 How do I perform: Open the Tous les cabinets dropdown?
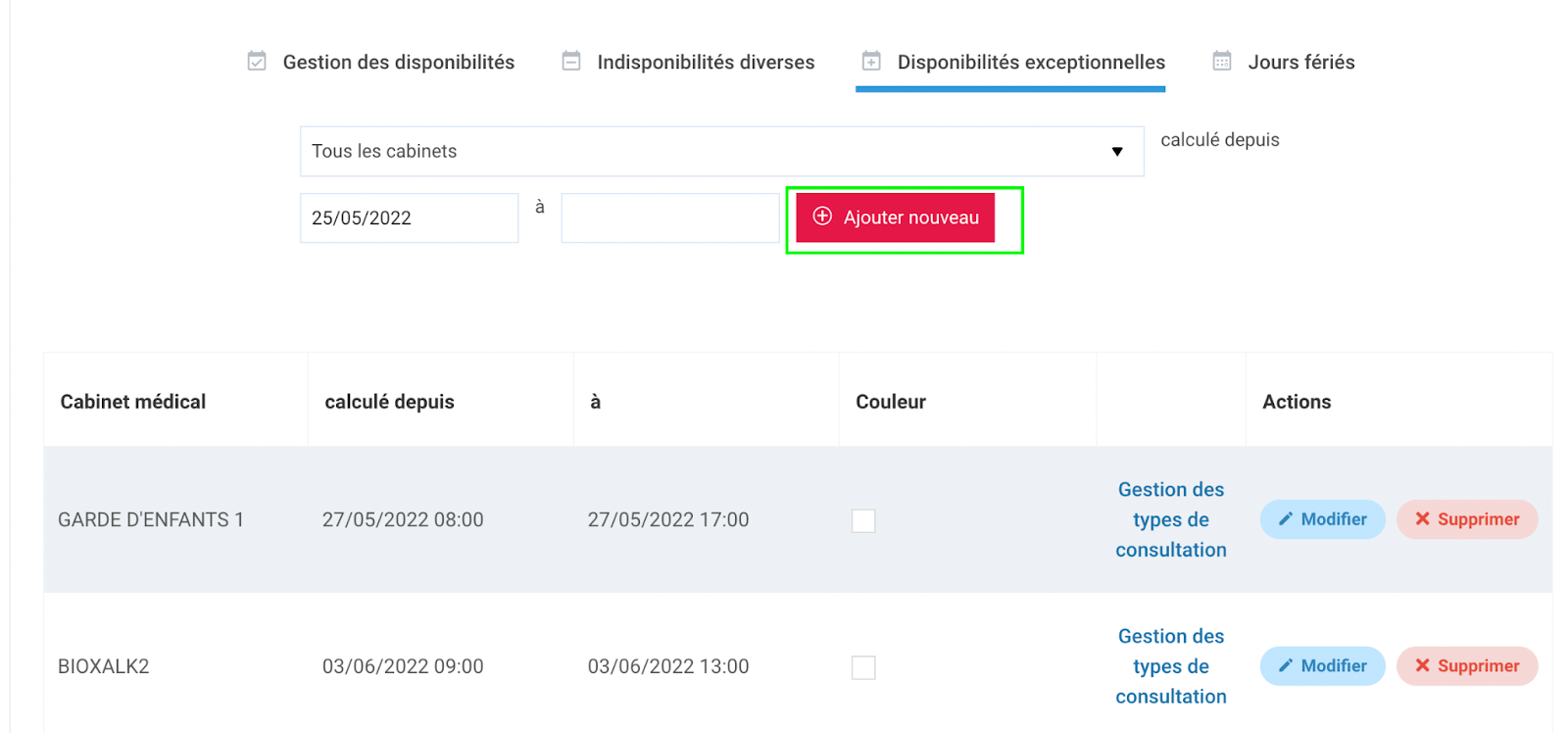pos(722,151)
